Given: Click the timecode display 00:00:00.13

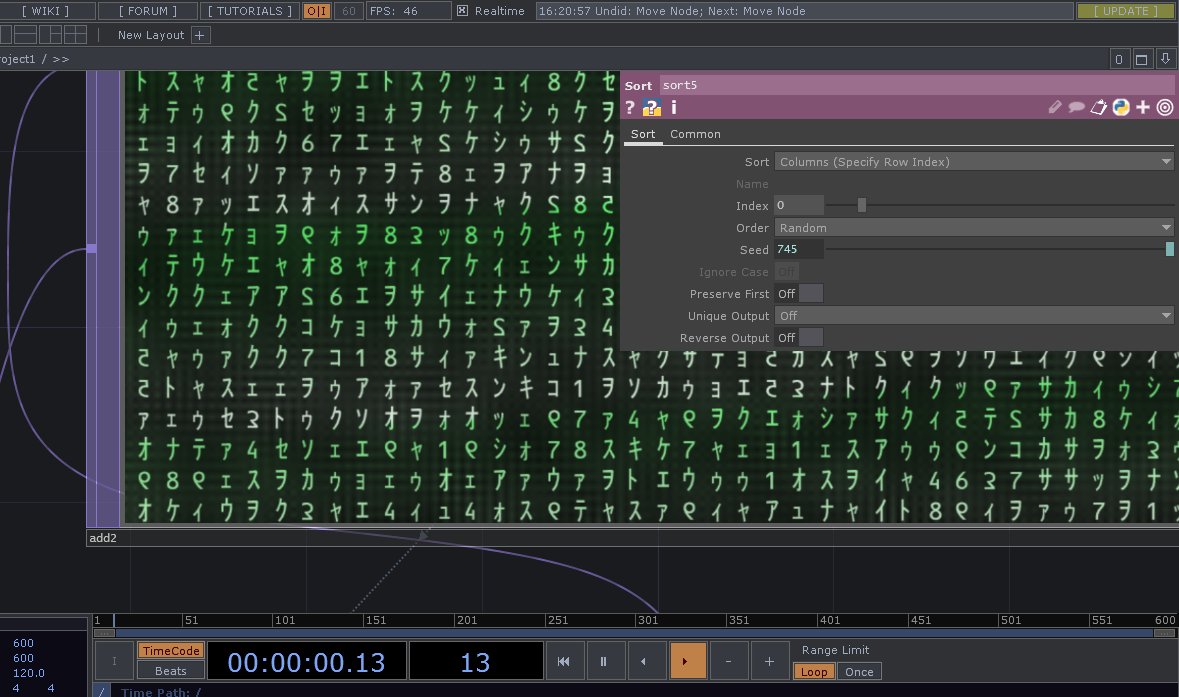Looking at the screenshot, I should point(307,662).
